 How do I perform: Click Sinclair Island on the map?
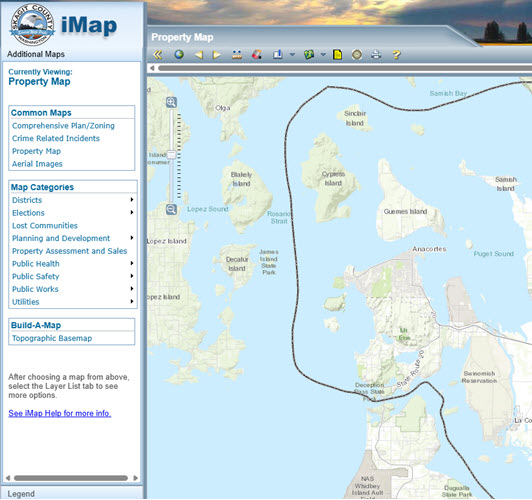click(355, 118)
